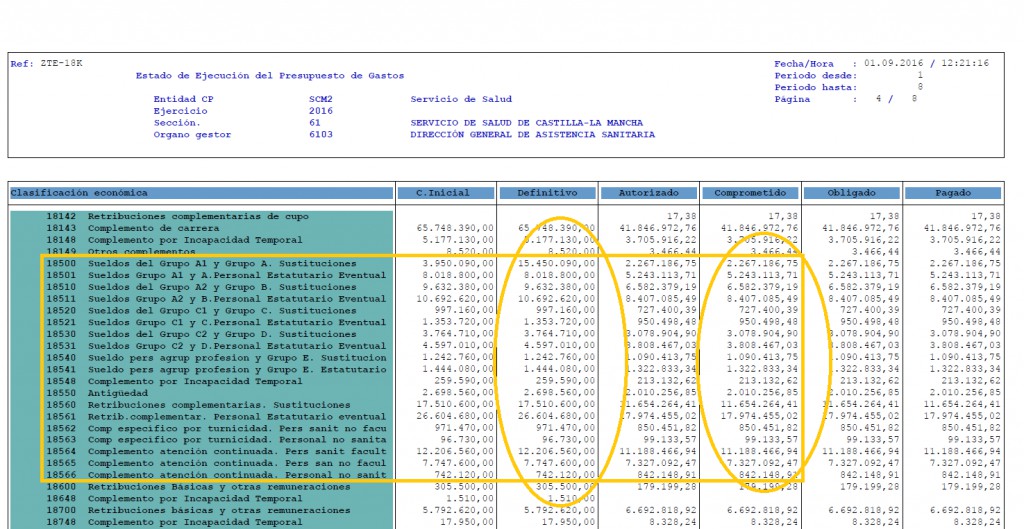Select row "18560 Retribuciones complementarias. Sustituciones"

(x=507, y=404)
